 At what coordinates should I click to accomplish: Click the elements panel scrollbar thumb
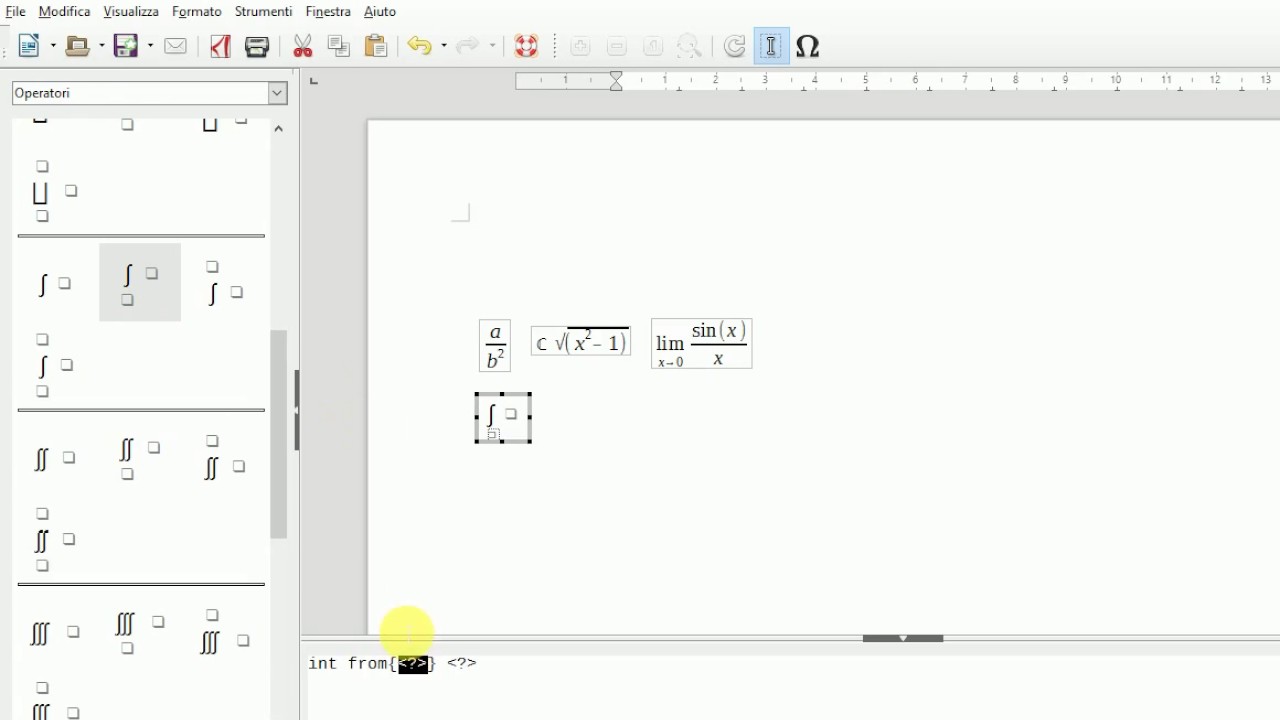click(279, 435)
